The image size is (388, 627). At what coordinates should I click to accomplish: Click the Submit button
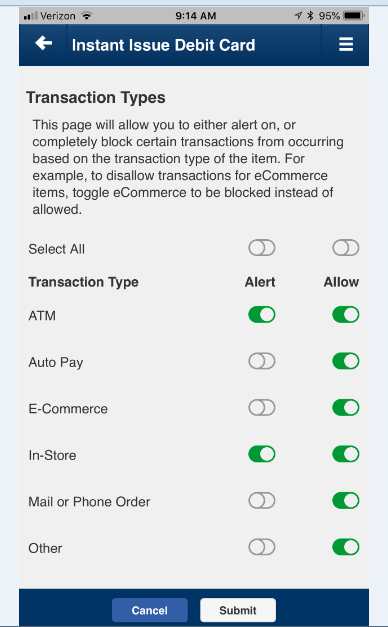[238, 610]
